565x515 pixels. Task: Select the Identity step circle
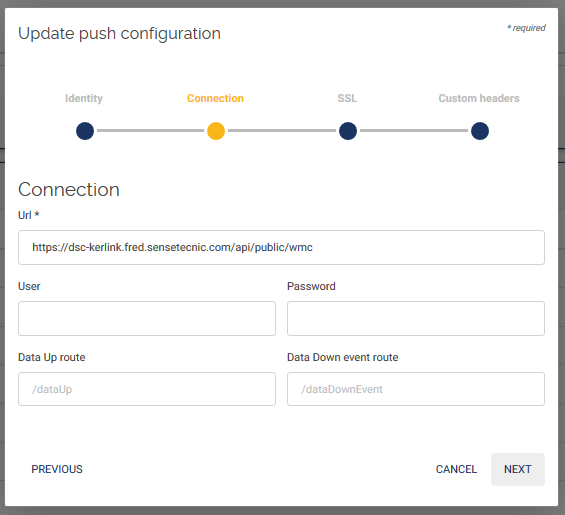[x=85, y=131]
